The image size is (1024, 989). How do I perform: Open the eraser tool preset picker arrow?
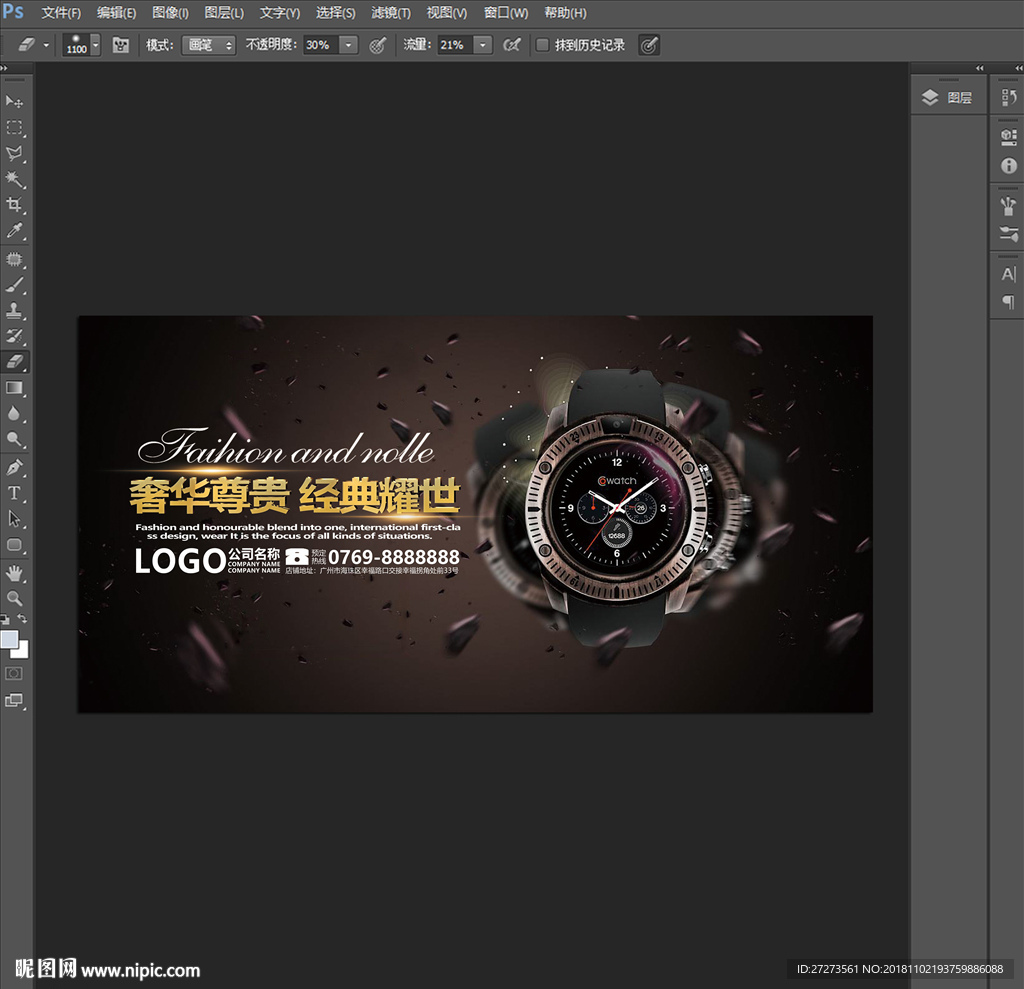point(46,45)
